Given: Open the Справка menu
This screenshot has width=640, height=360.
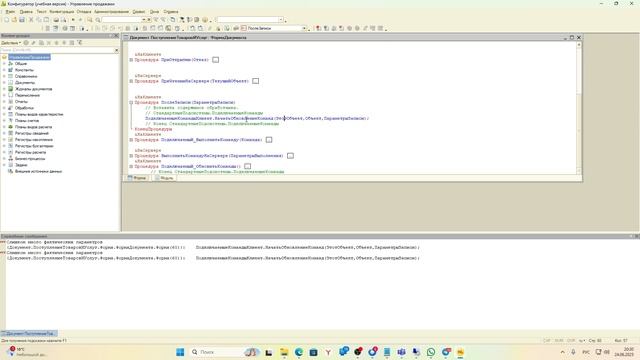Looking at the screenshot, I should (x=171, y=12).
